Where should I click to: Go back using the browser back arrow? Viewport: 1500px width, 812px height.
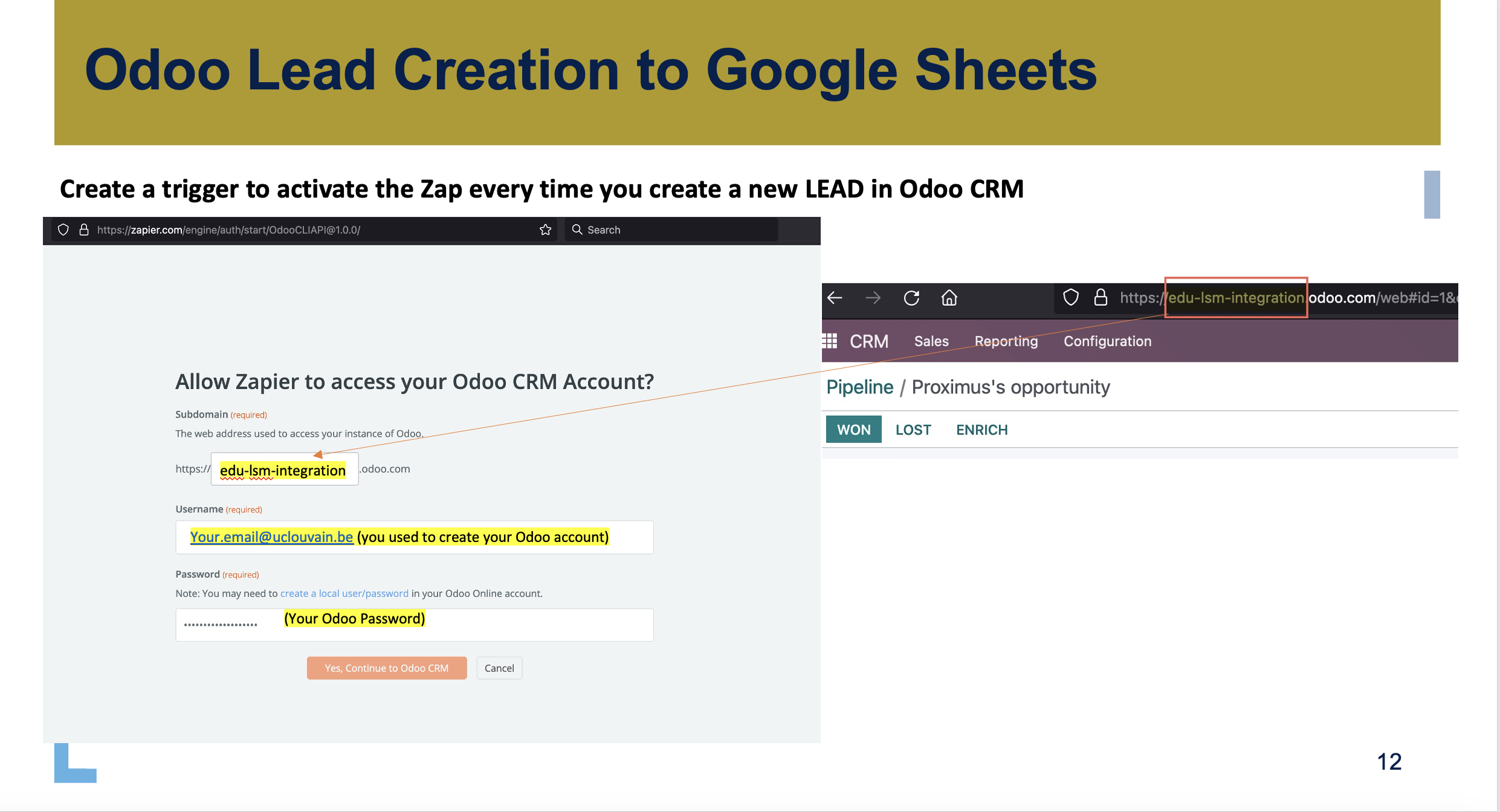click(835, 298)
